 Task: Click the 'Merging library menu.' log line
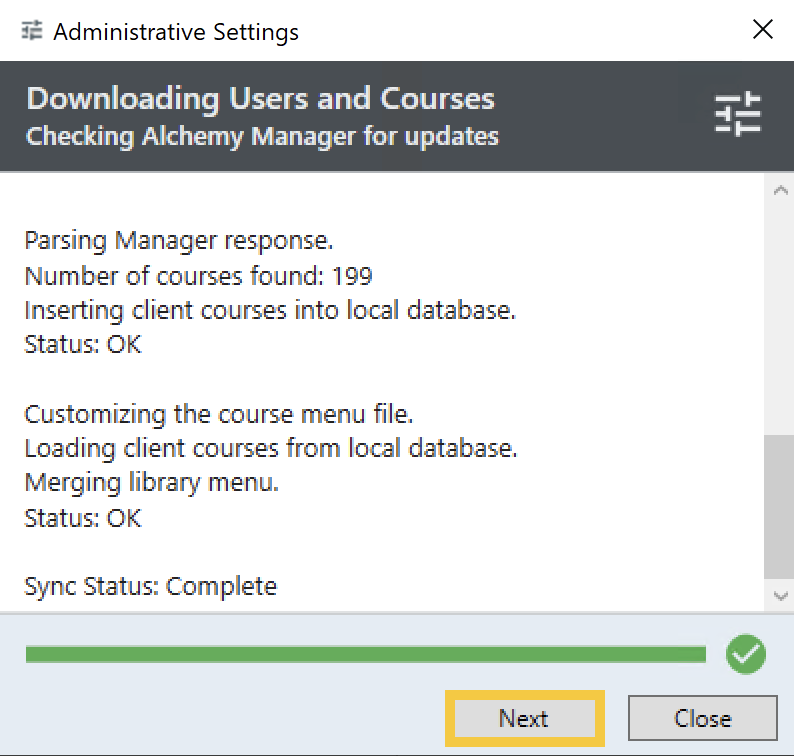pos(151,483)
